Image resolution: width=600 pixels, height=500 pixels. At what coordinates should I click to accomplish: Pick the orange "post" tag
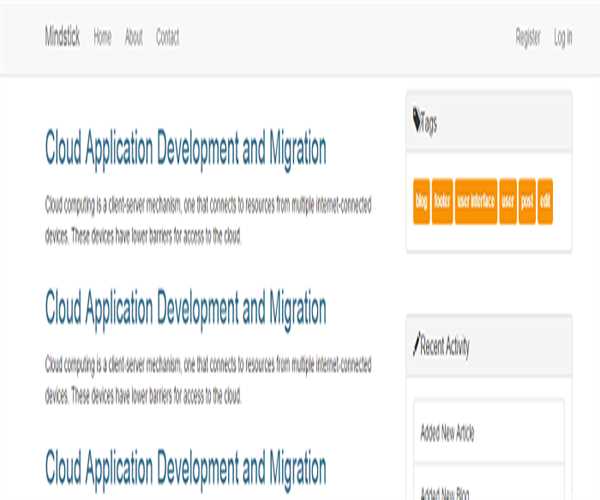[527, 201]
